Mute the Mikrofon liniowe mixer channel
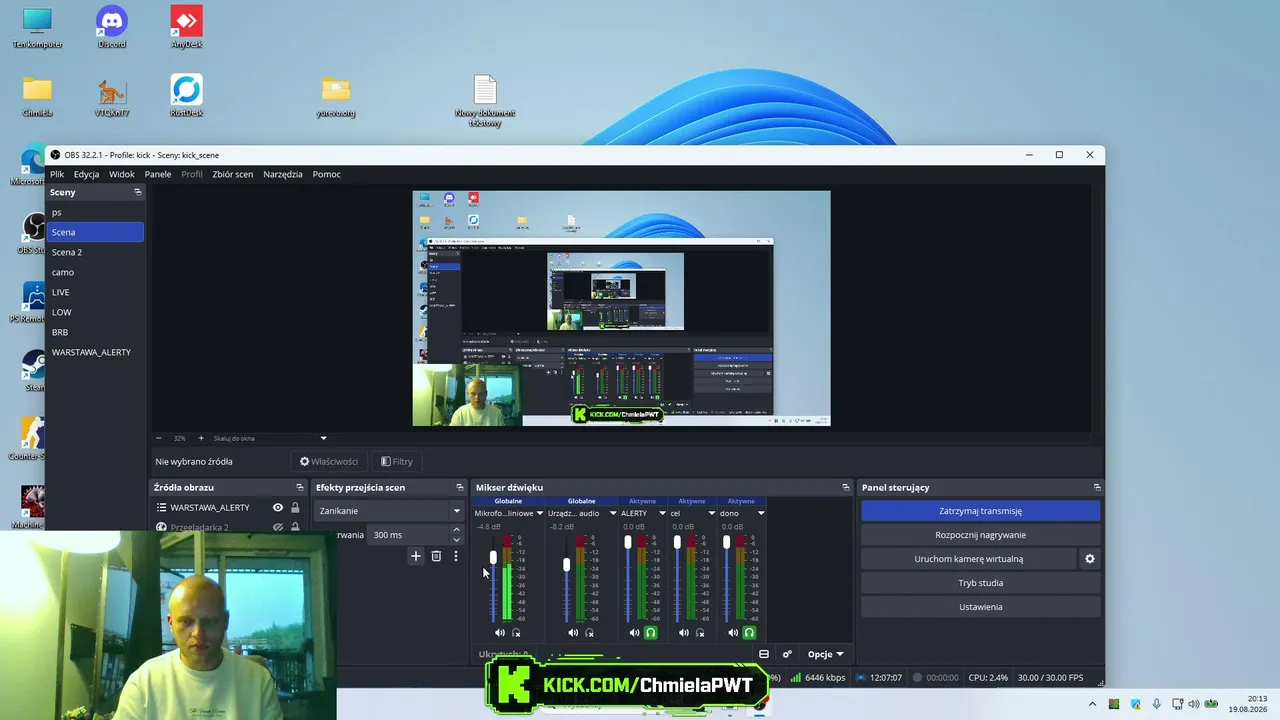 500,632
